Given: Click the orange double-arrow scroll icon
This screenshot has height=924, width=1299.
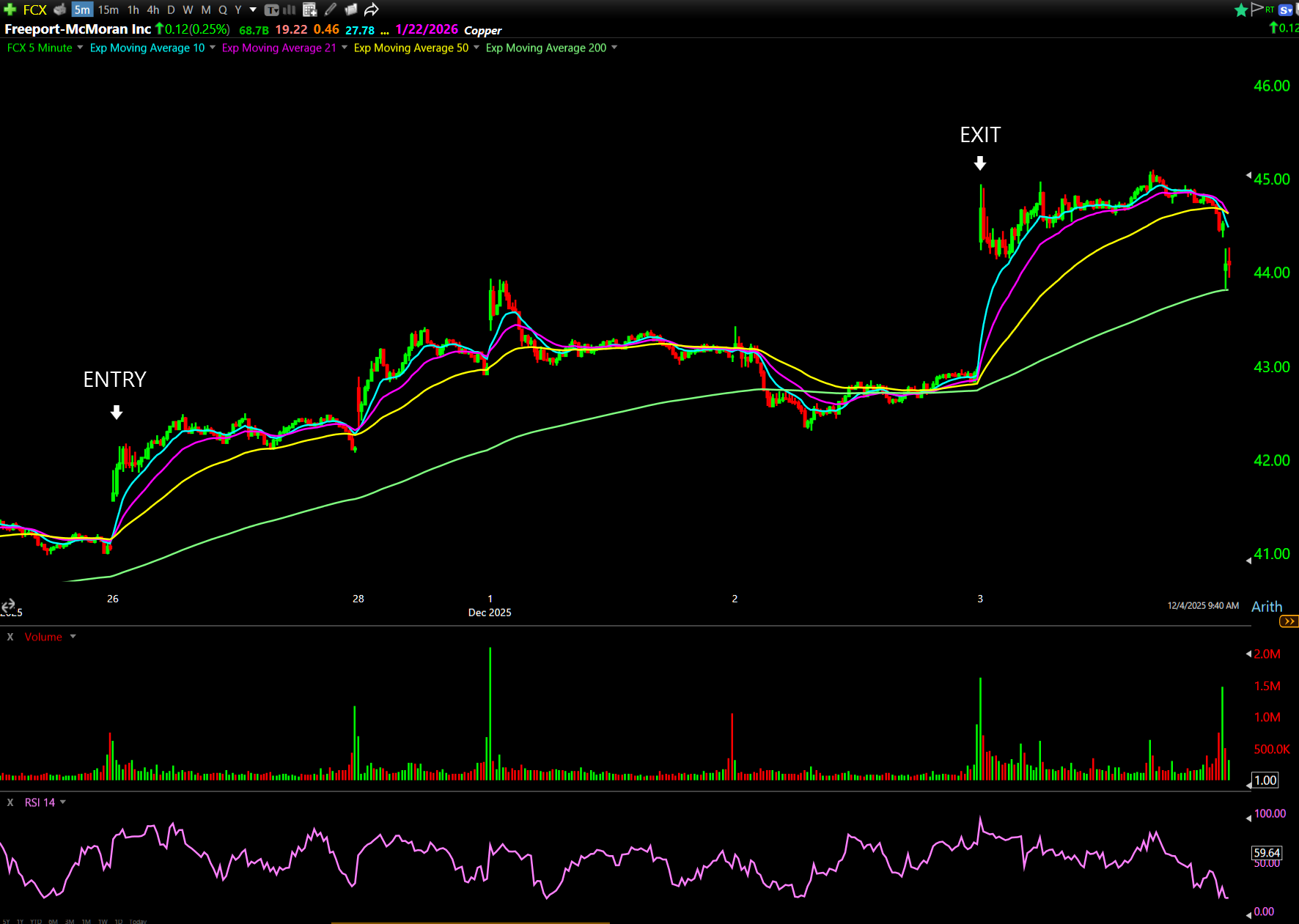Looking at the screenshot, I should point(1288,621).
